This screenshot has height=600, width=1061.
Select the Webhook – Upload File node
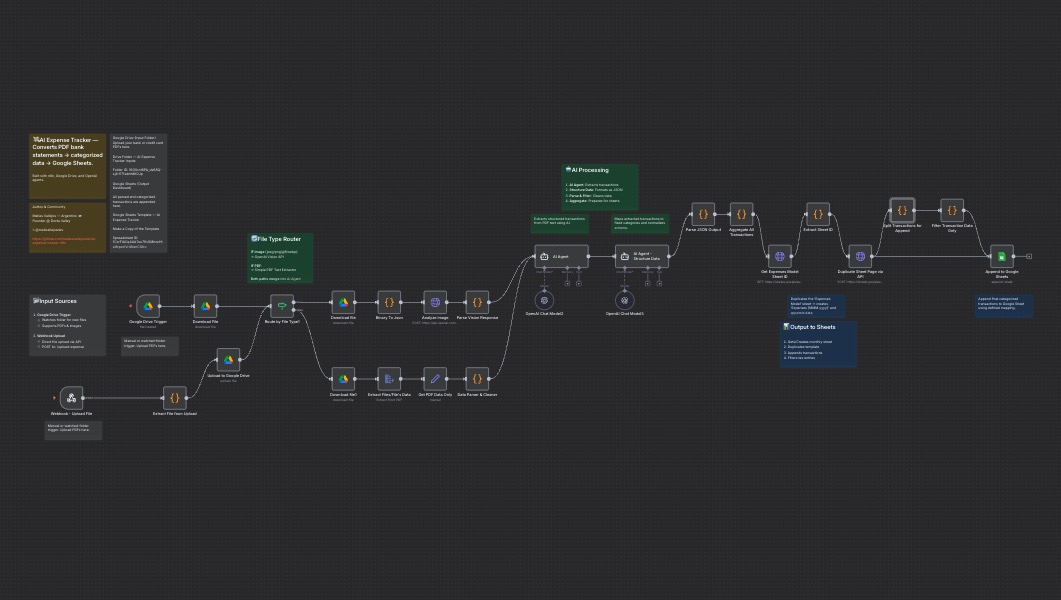point(71,398)
